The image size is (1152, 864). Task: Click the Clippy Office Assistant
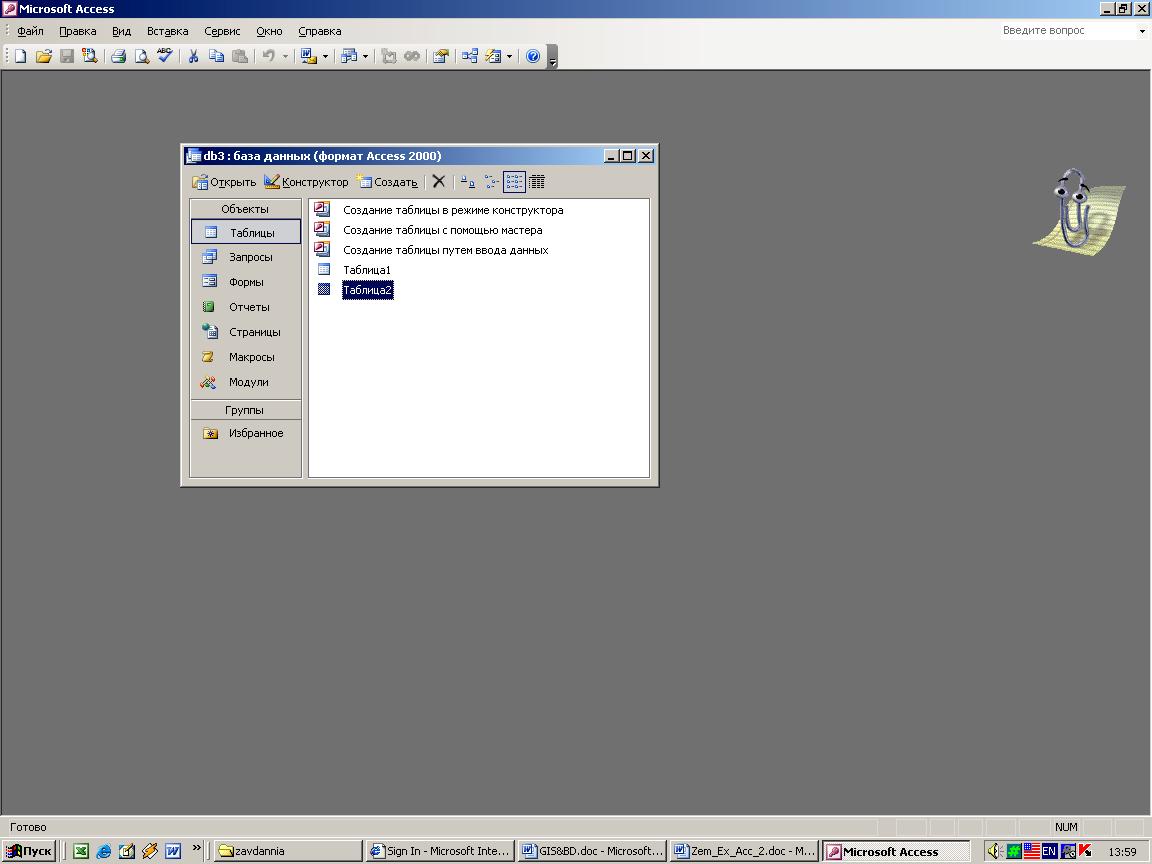point(1079,212)
